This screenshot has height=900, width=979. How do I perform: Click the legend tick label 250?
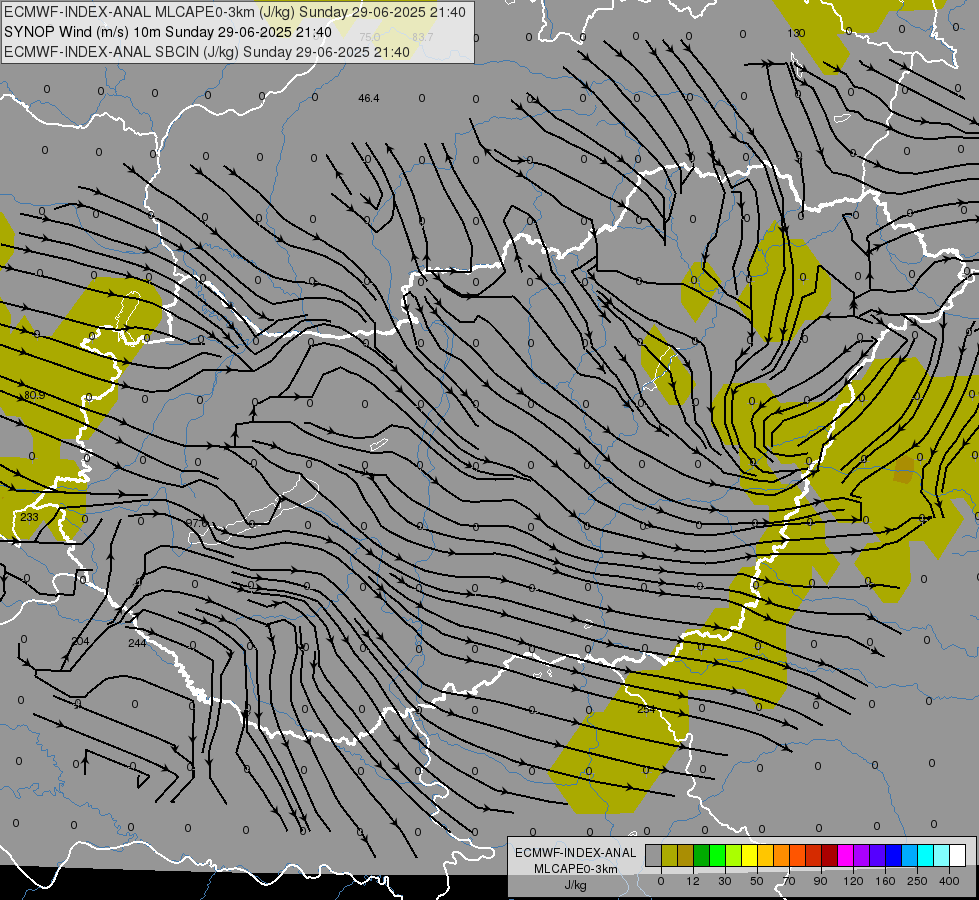tap(917, 881)
